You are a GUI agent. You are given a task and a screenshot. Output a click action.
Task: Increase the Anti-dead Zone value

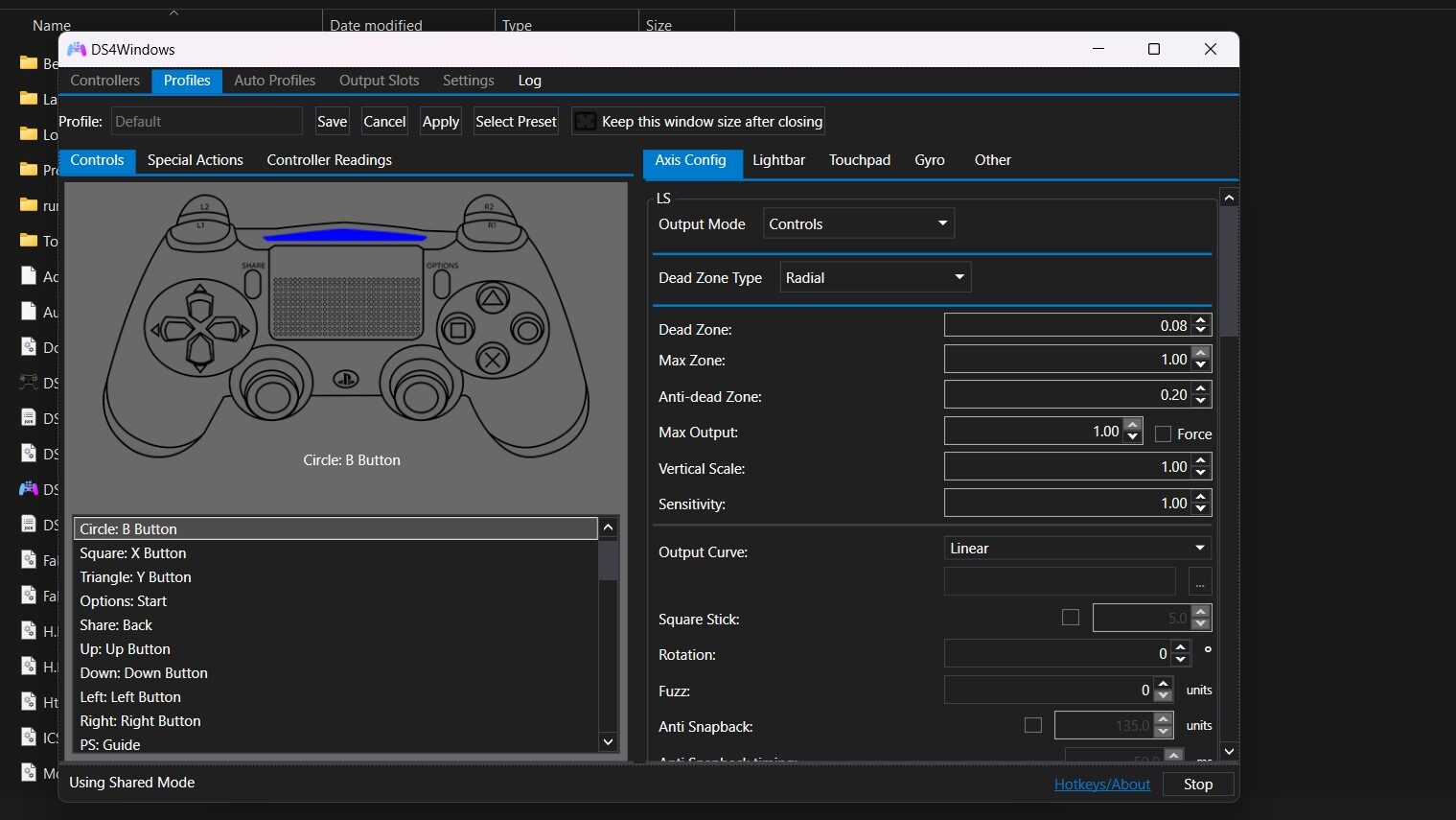(1201, 388)
